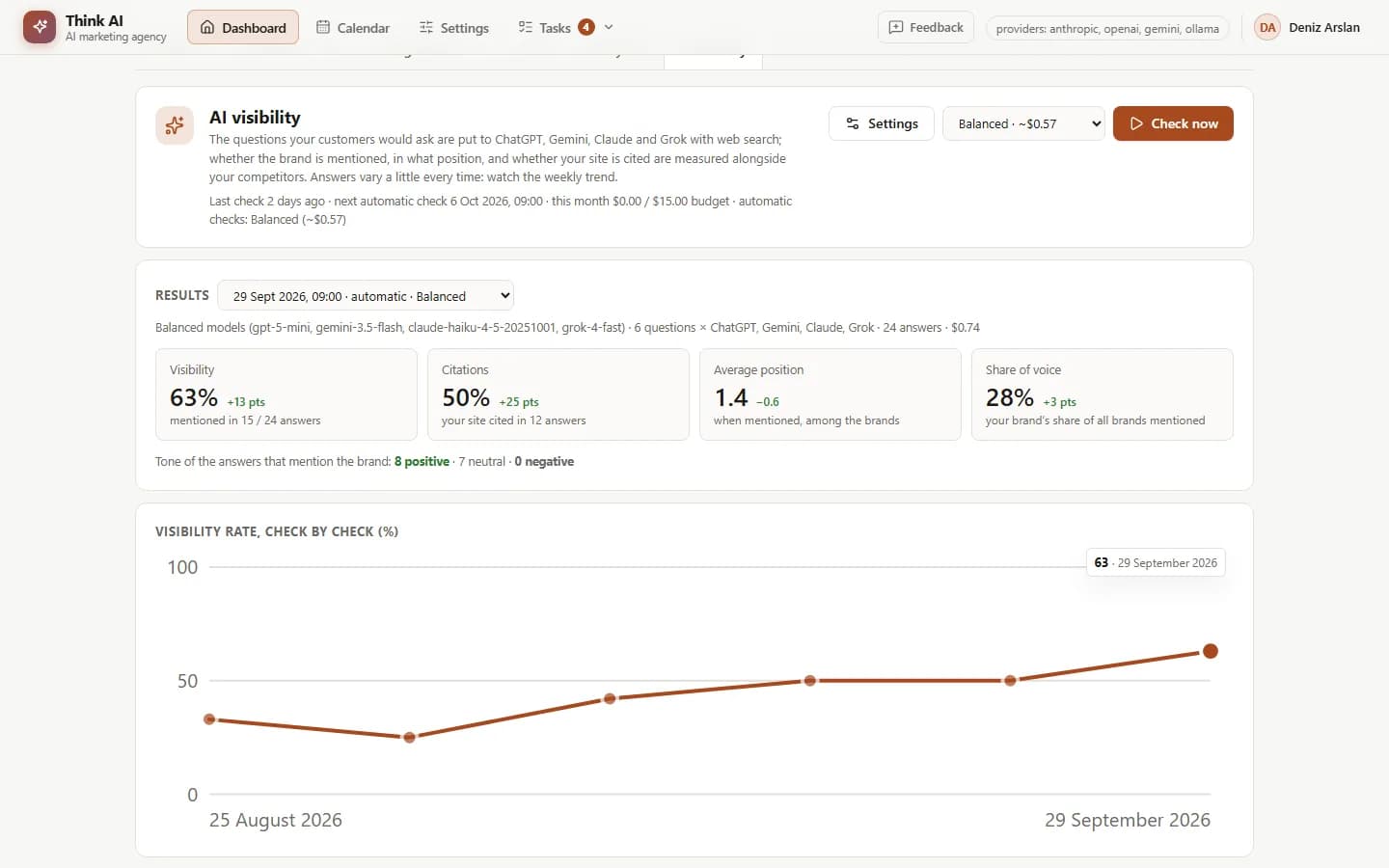
Task: Click the Dashboard home icon
Action: tap(207, 27)
